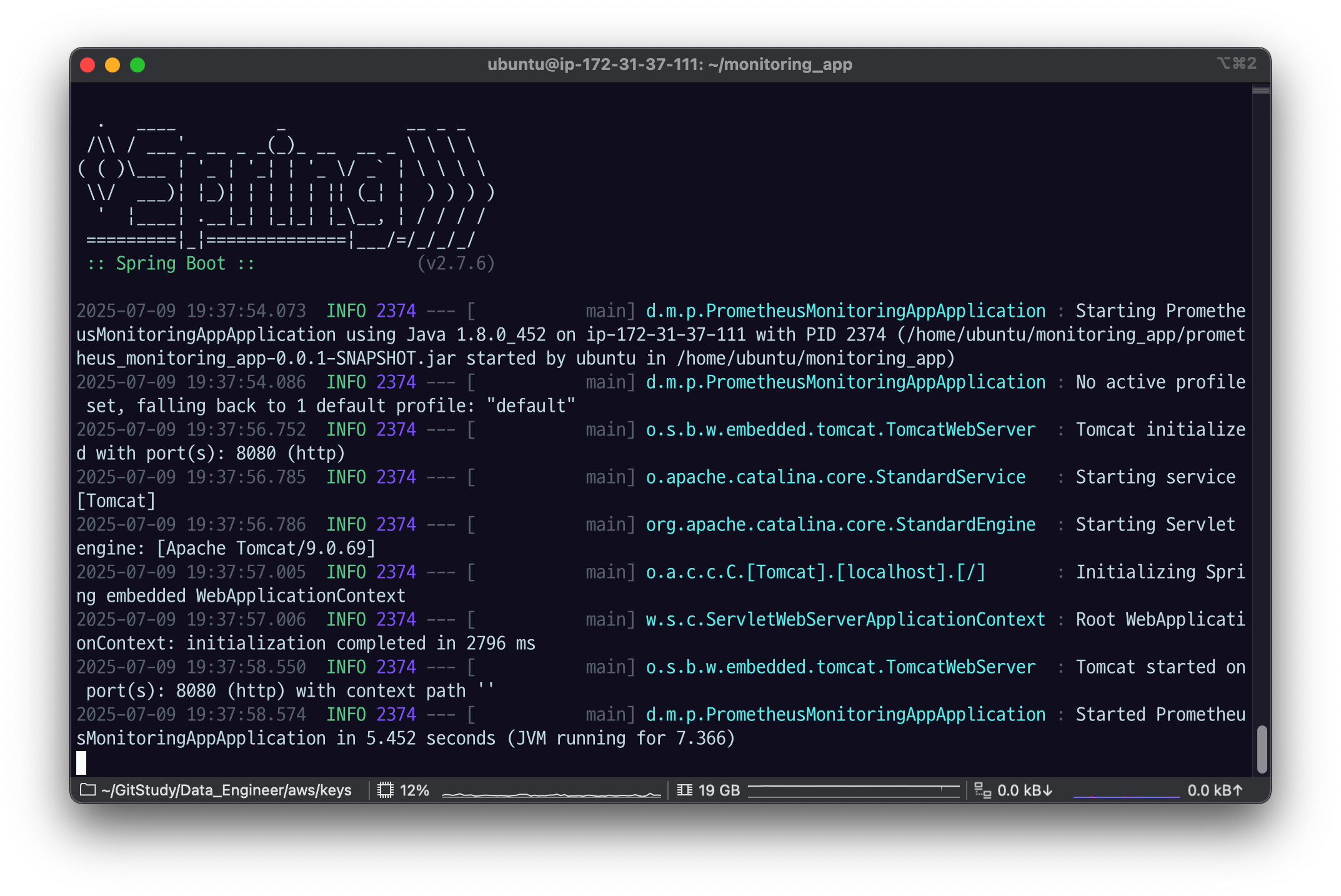Image resolution: width=1341 pixels, height=896 pixels.
Task: Click the download arrow next to 0.0 kB
Action: point(1047,790)
